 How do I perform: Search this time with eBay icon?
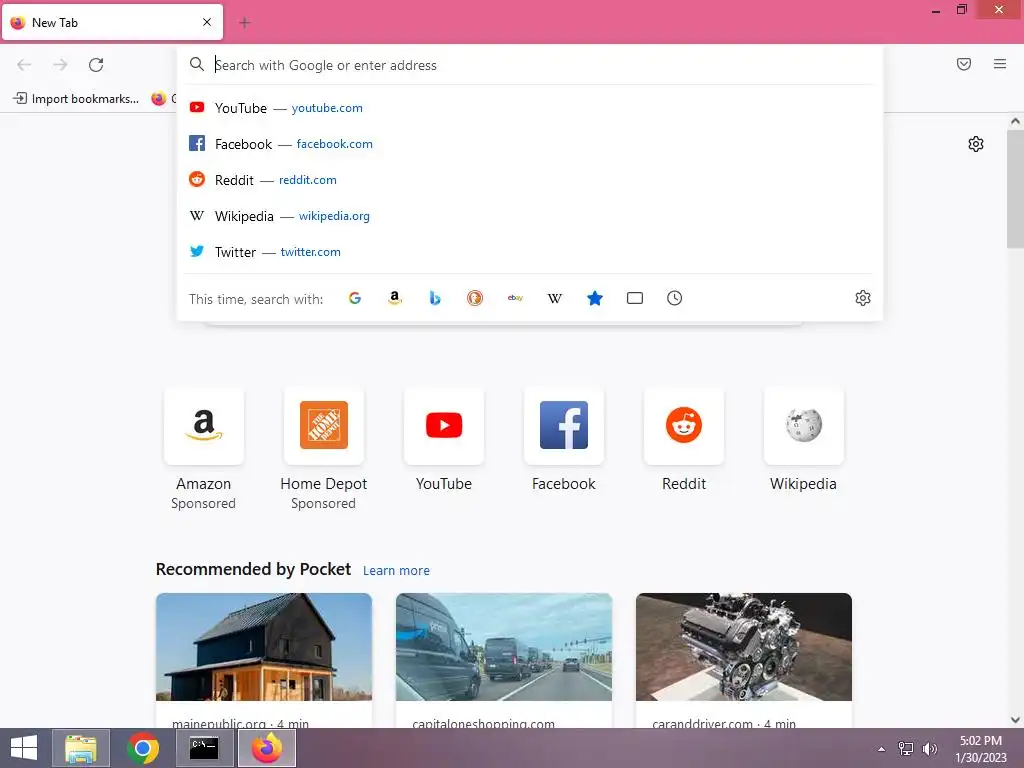point(515,298)
